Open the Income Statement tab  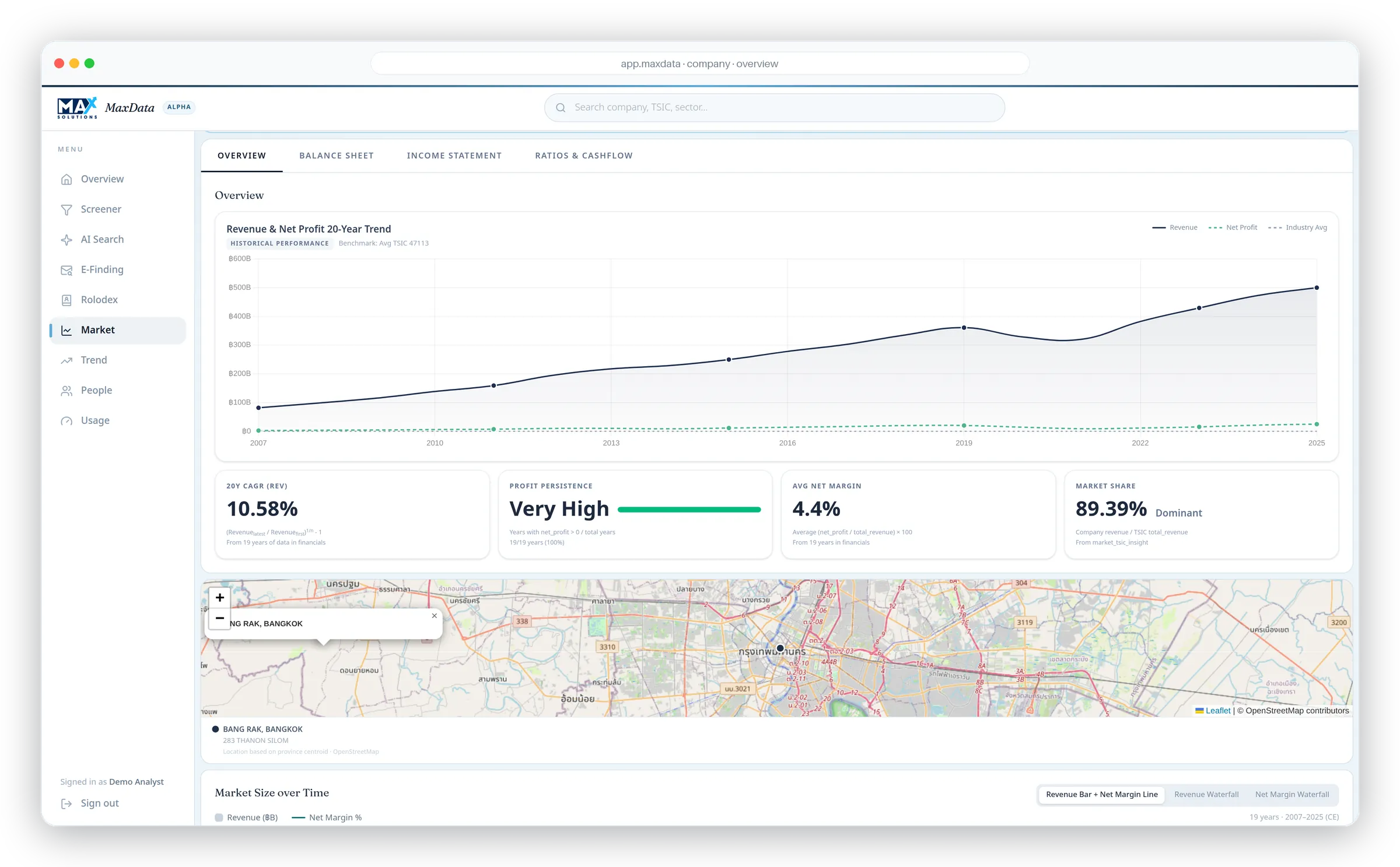point(454,156)
